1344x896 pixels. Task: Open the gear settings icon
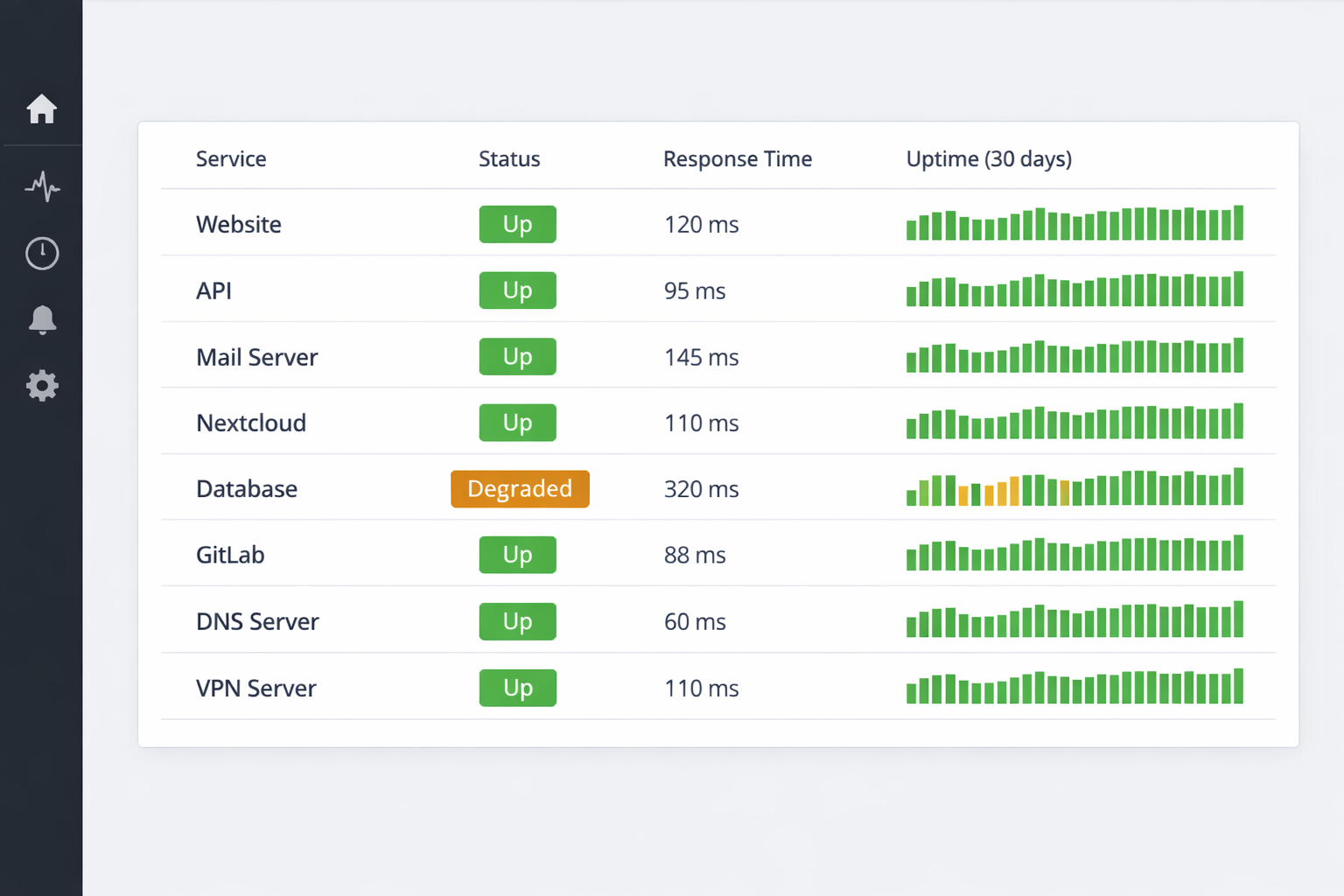pos(41,386)
